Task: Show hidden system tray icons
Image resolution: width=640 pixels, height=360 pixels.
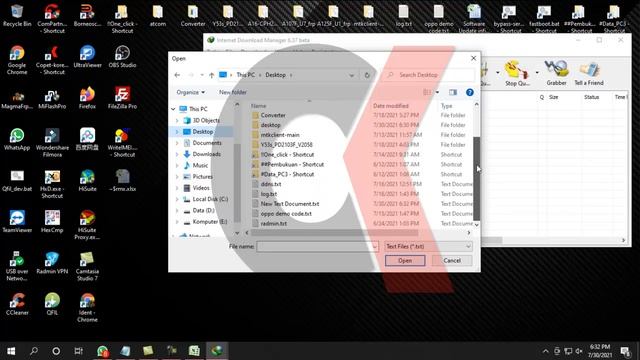Action: [546, 351]
